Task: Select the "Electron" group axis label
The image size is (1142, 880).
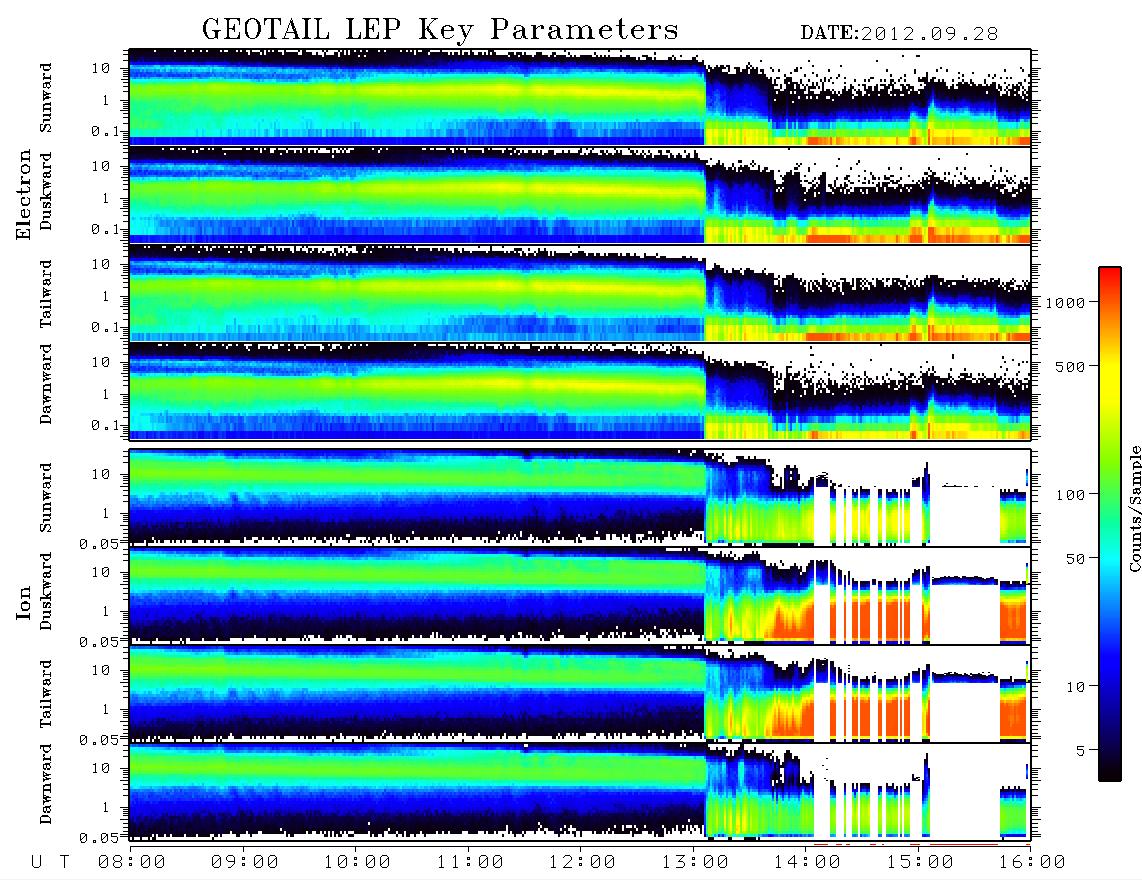Action: click(23, 194)
